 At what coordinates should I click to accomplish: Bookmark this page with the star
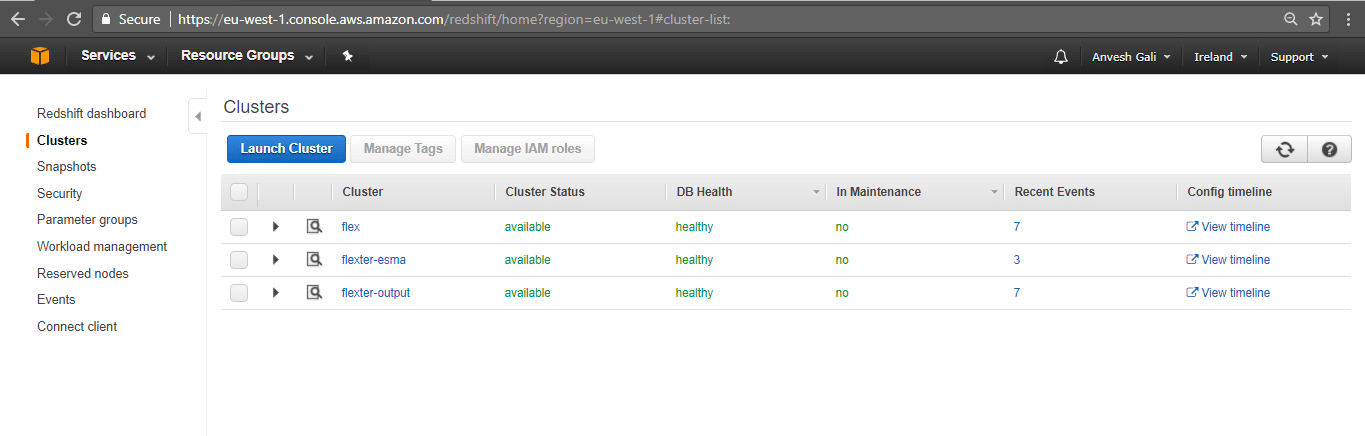[1316, 19]
